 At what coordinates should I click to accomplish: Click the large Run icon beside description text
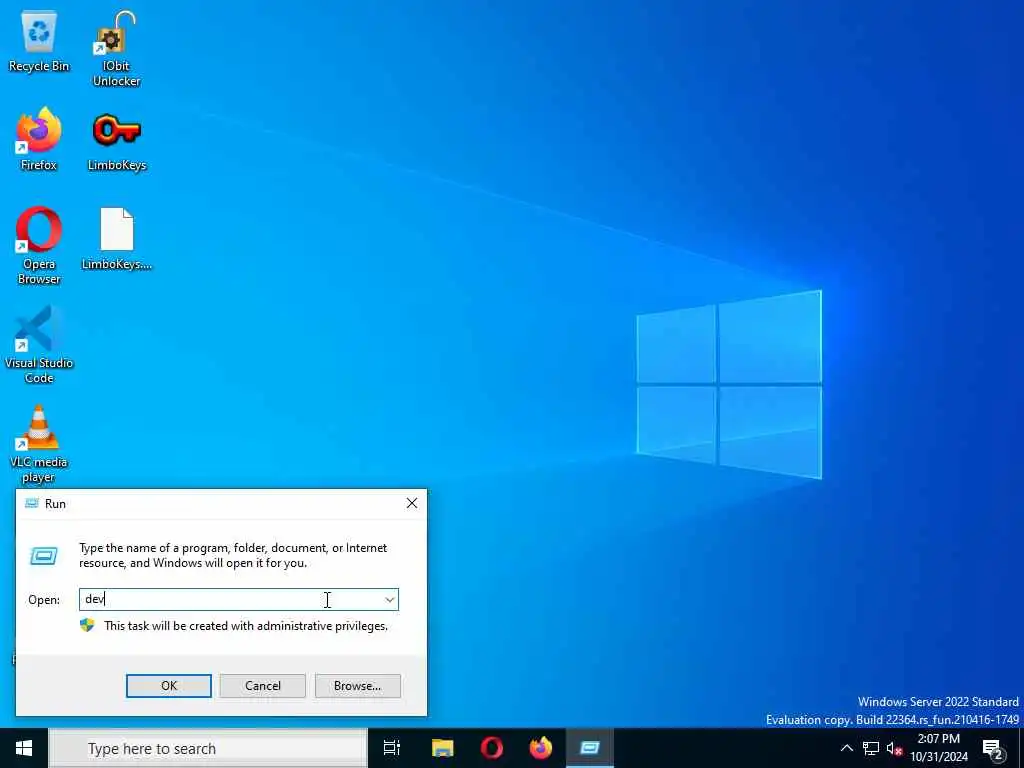pos(44,556)
